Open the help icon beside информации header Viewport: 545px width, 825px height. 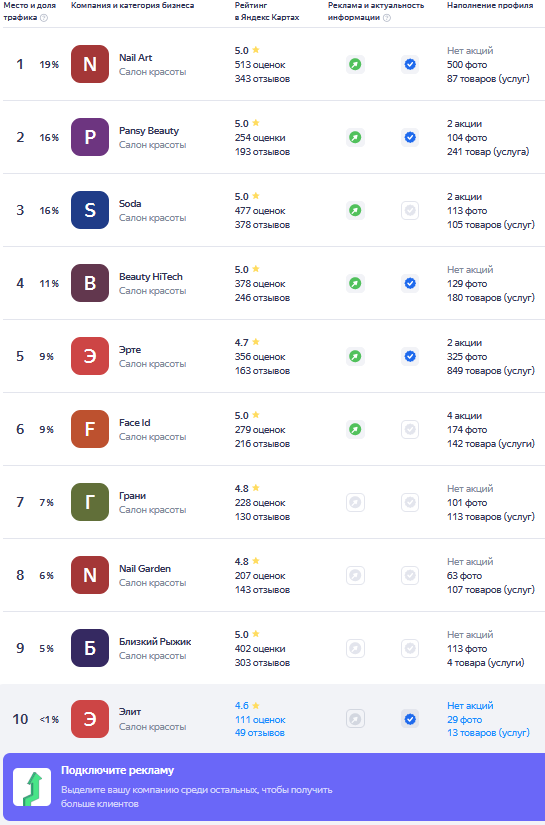tap(387, 17)
